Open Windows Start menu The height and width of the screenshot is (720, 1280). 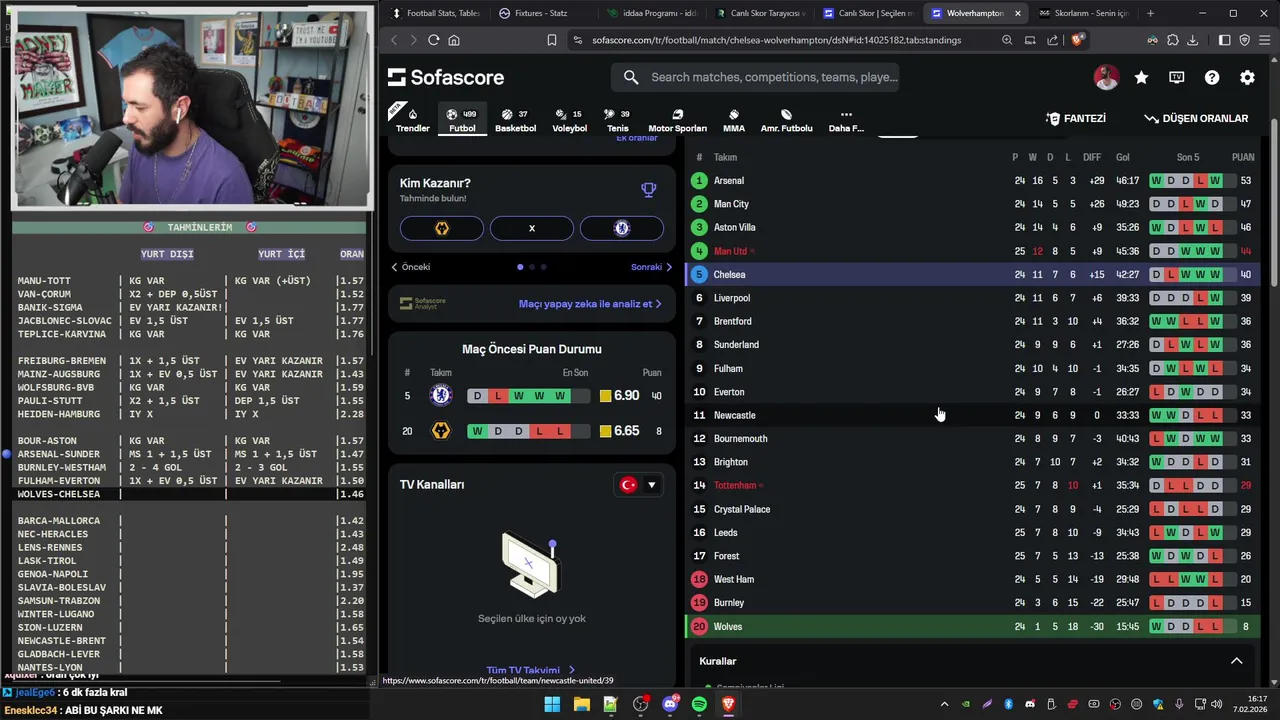click(552, 704)
